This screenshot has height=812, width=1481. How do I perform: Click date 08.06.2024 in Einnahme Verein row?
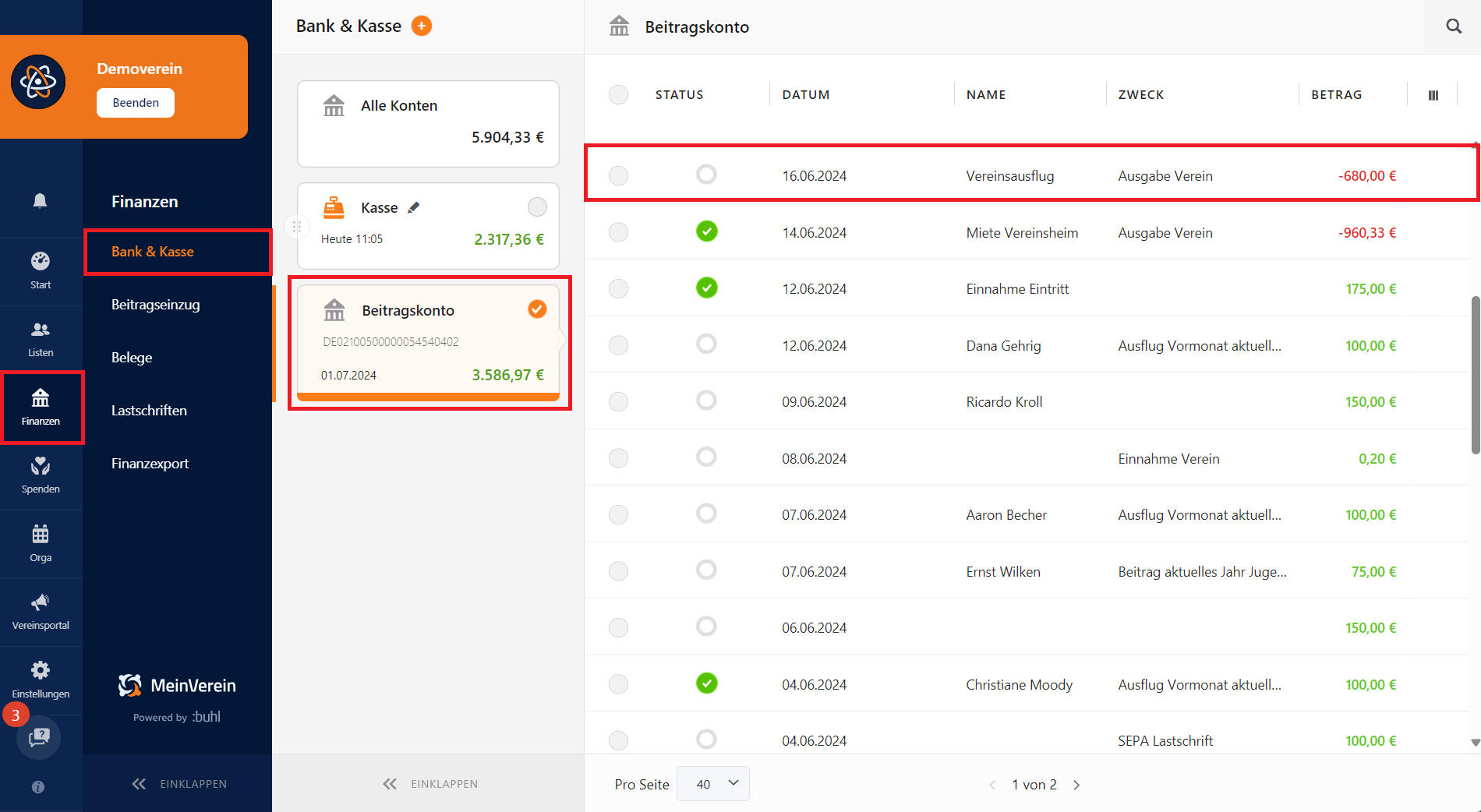tap(815, 459)
